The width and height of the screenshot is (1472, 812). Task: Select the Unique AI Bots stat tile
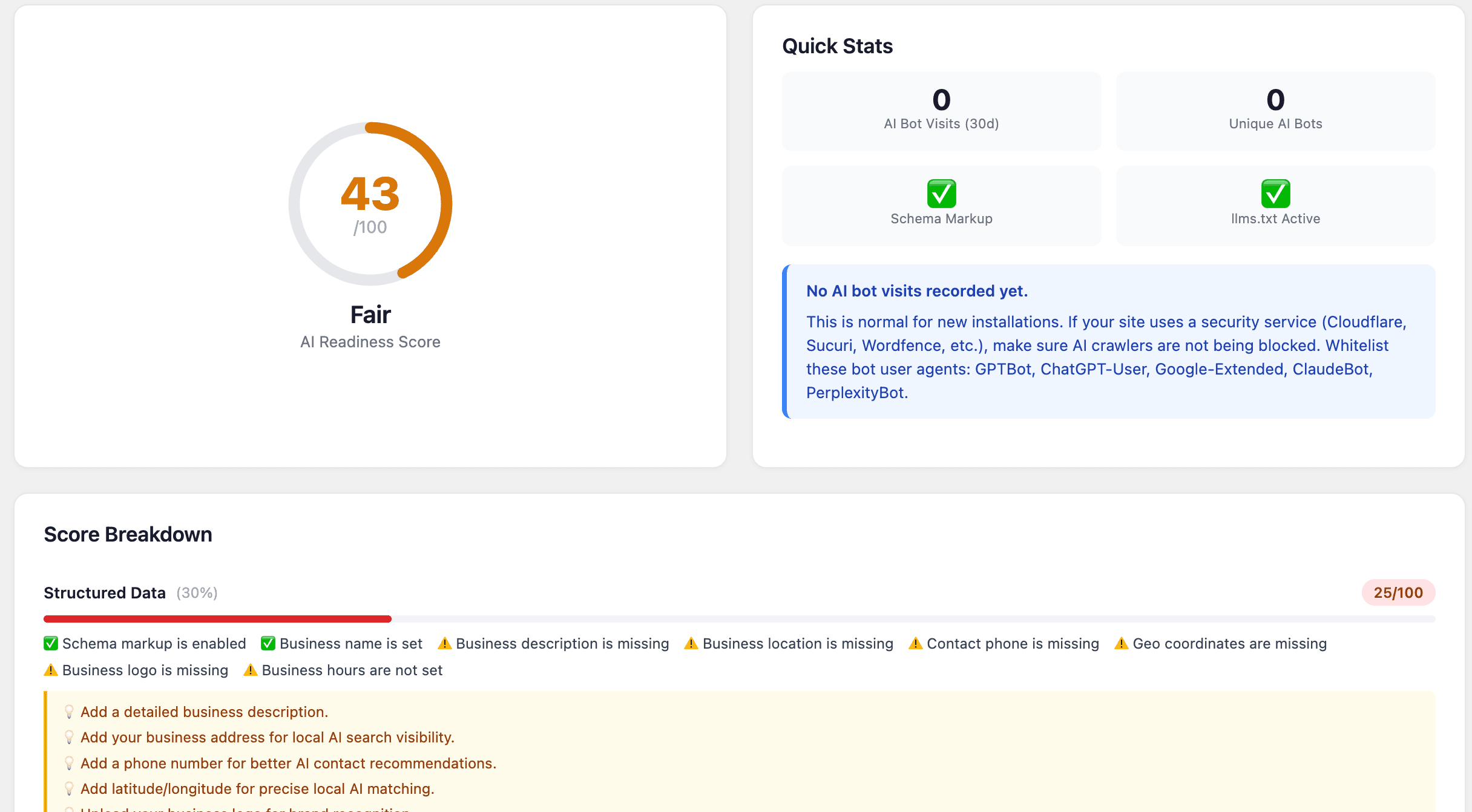click(1275, 111)
